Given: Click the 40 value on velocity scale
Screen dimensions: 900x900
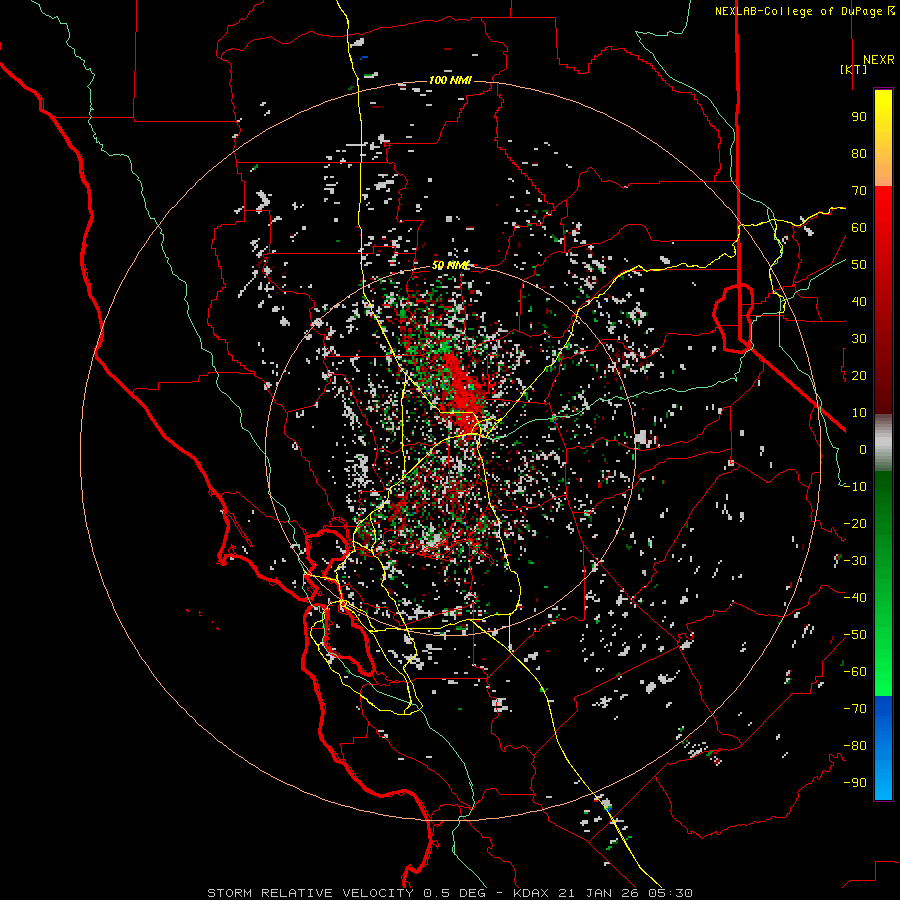Looking at the screenshot, I should point(859,301).
